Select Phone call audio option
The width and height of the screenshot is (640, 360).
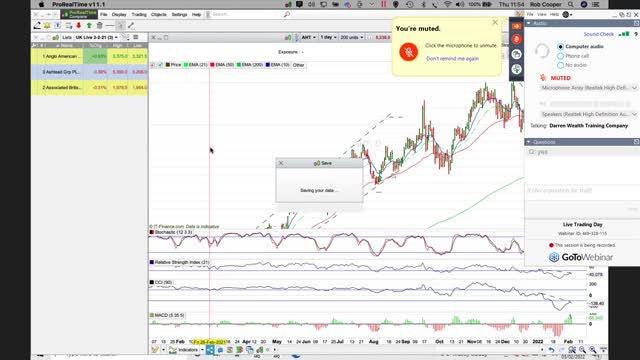pyautogui.click(x=560, y=56)
